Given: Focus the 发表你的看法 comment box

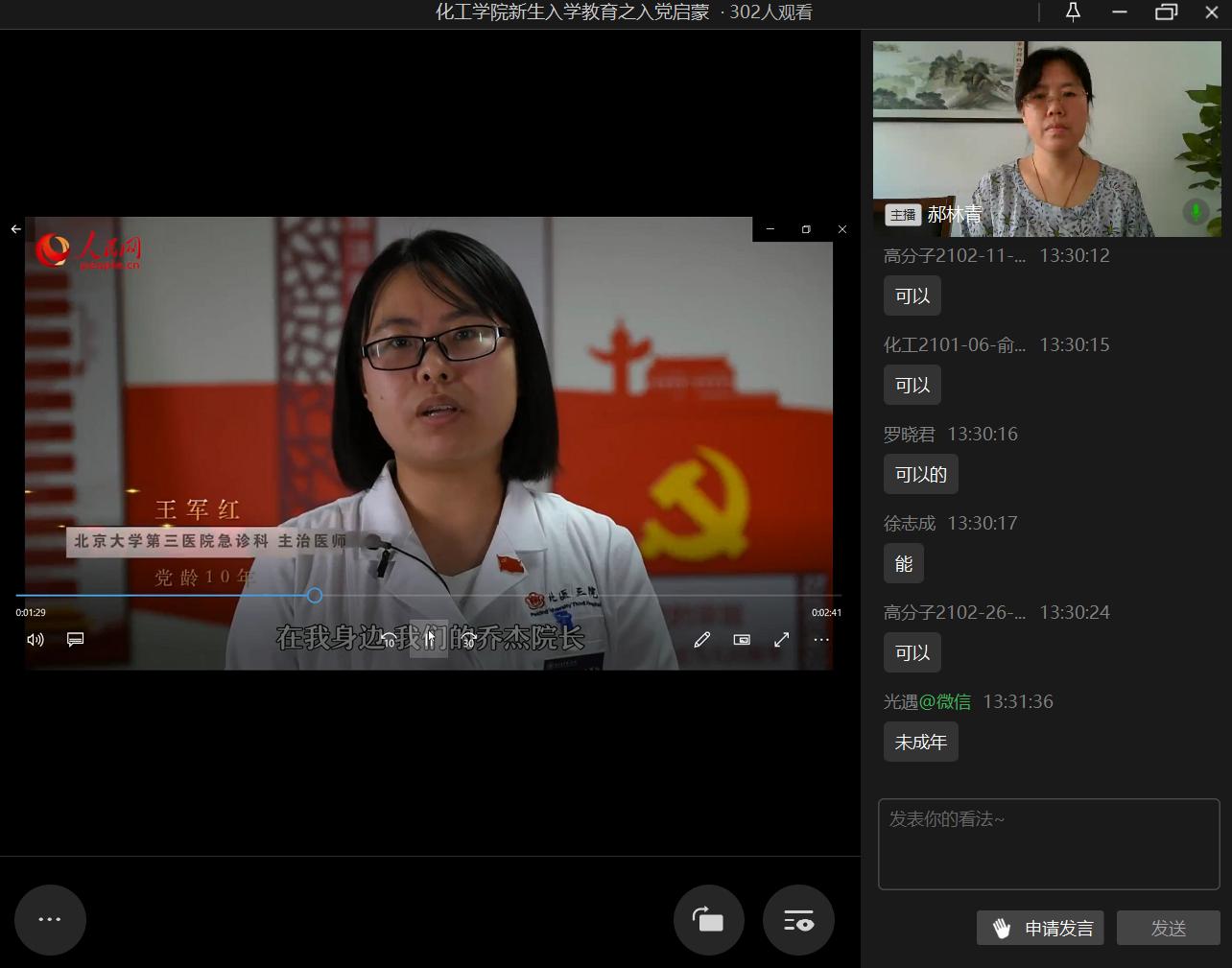Looking at the screenshot, I should pos(1048,843).
